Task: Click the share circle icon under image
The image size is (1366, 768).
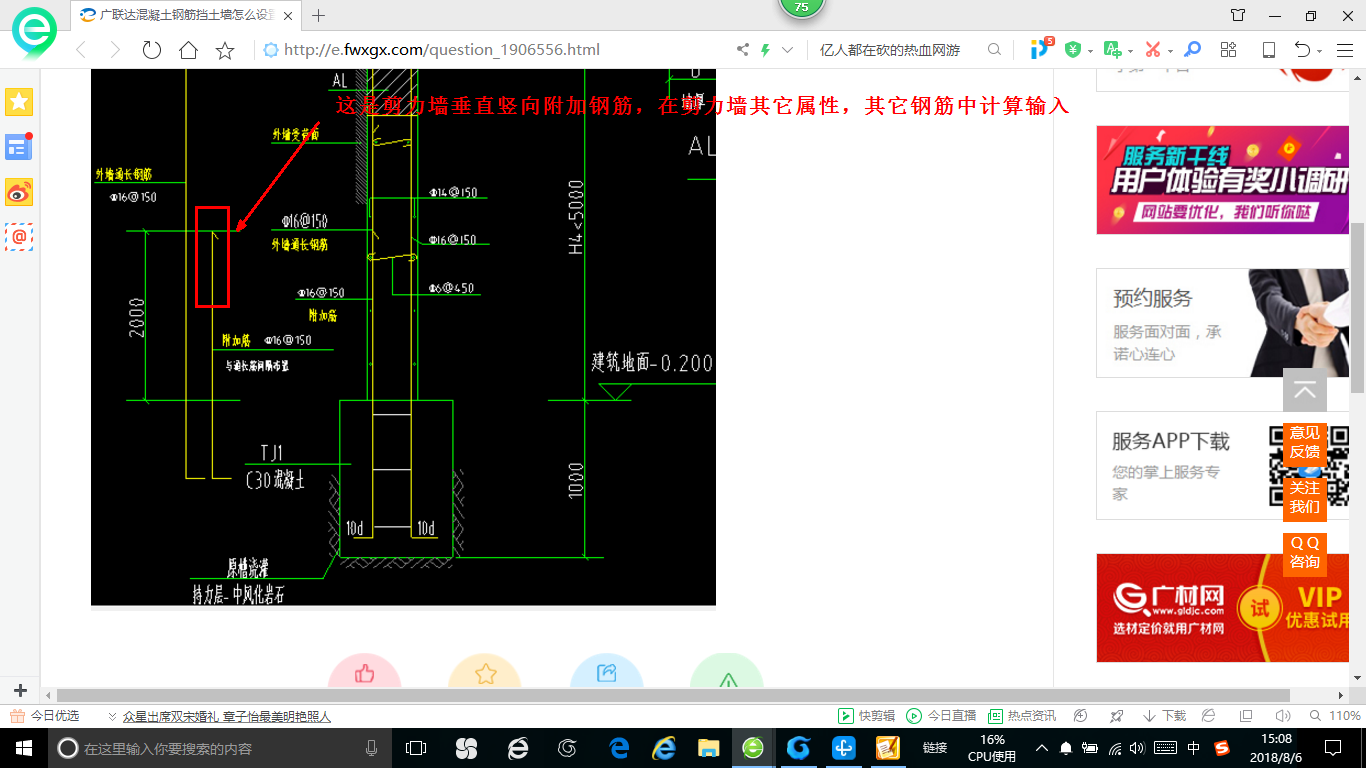Action: click(607, 674)
